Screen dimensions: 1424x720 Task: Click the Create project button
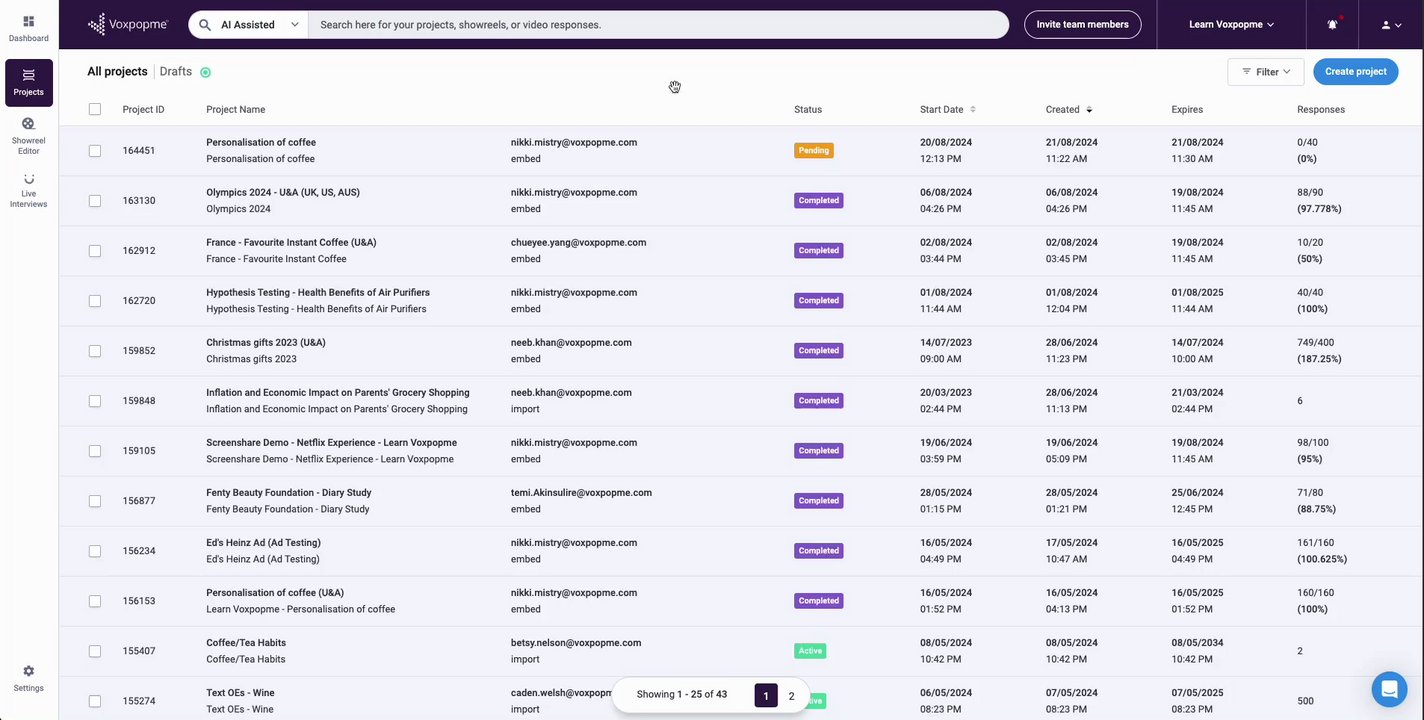(x=1355, y=72)
